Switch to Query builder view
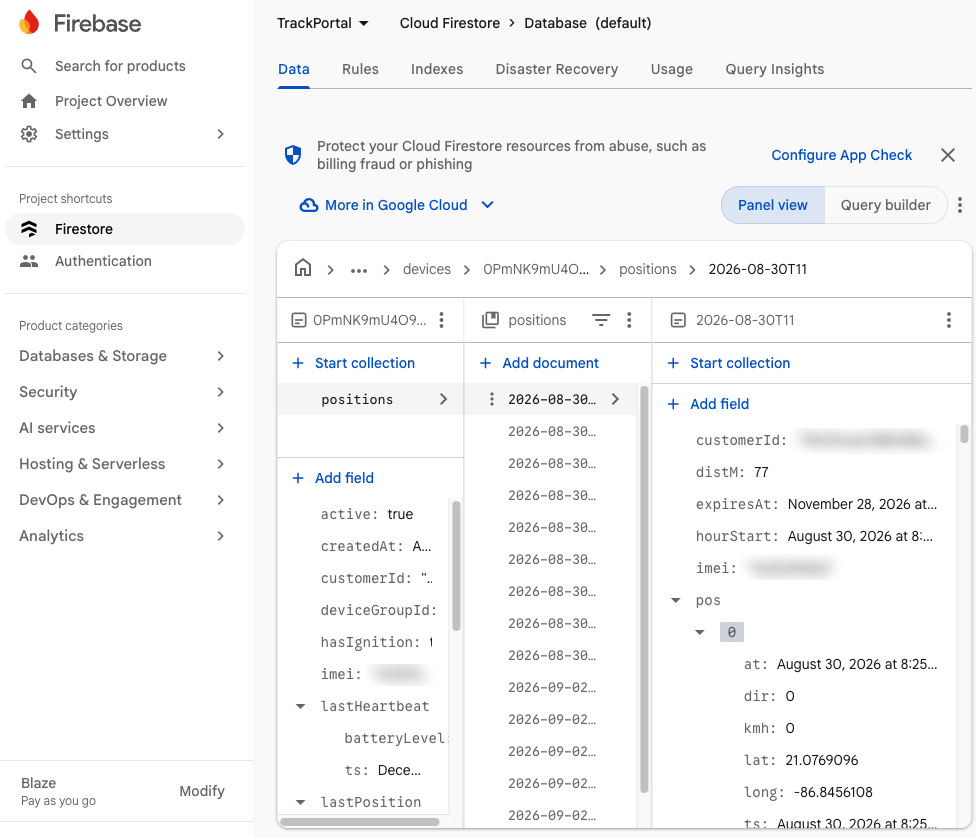This screenshot has width=976, height=838. pos(885,205)
